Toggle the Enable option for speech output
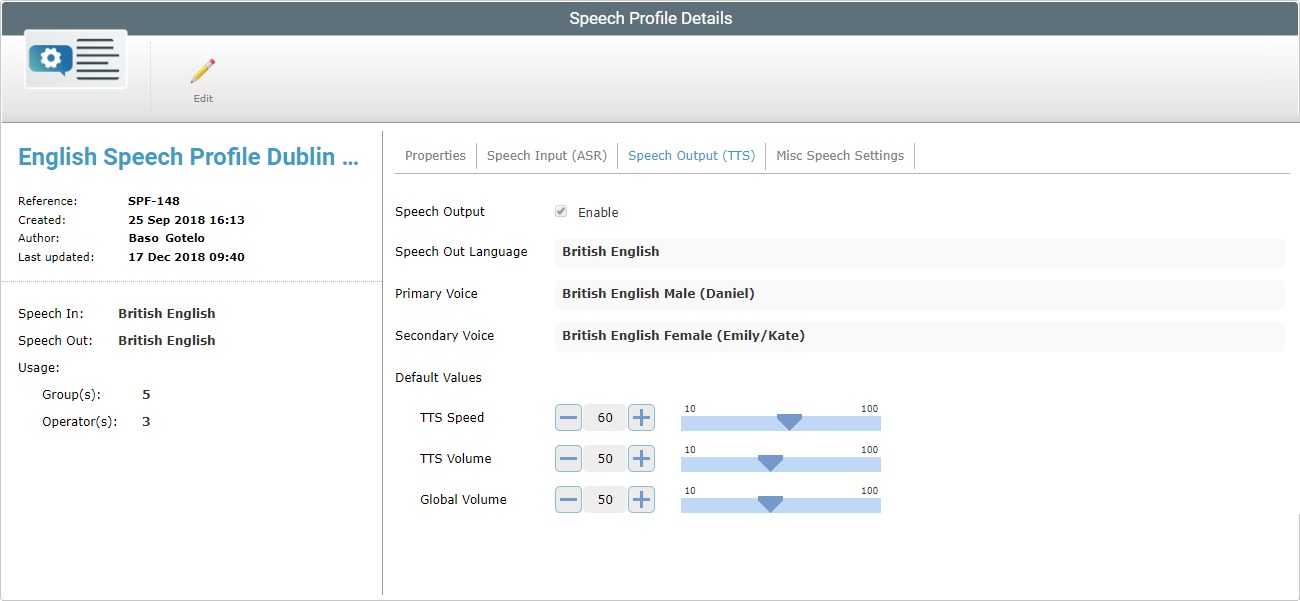 (x=561, y=211)
